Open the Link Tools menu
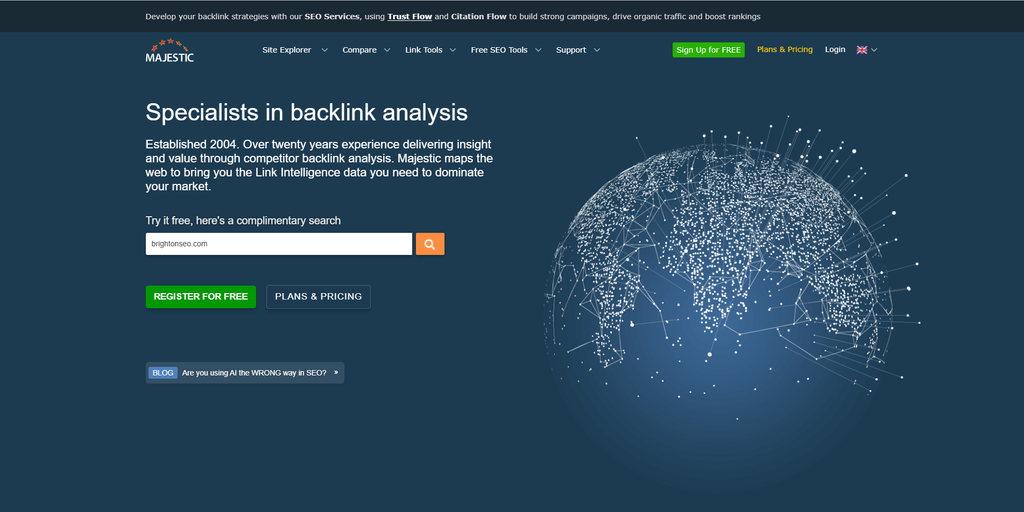 coord(423,50)
